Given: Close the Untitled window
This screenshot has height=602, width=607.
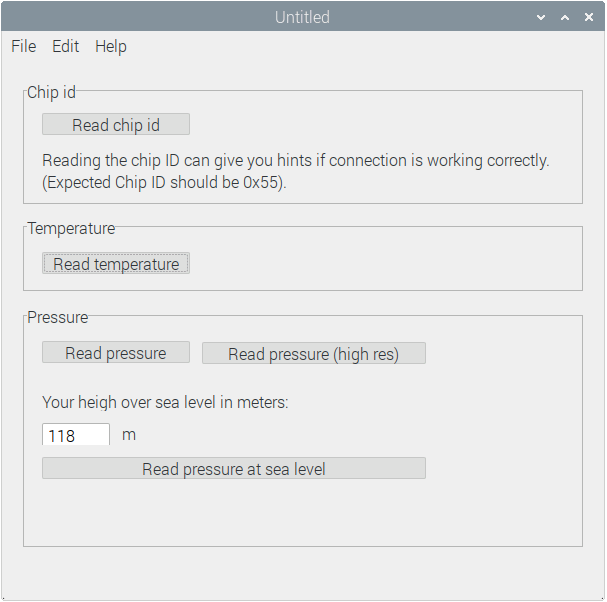Looking at the screenshot, I should coord(589,17).
